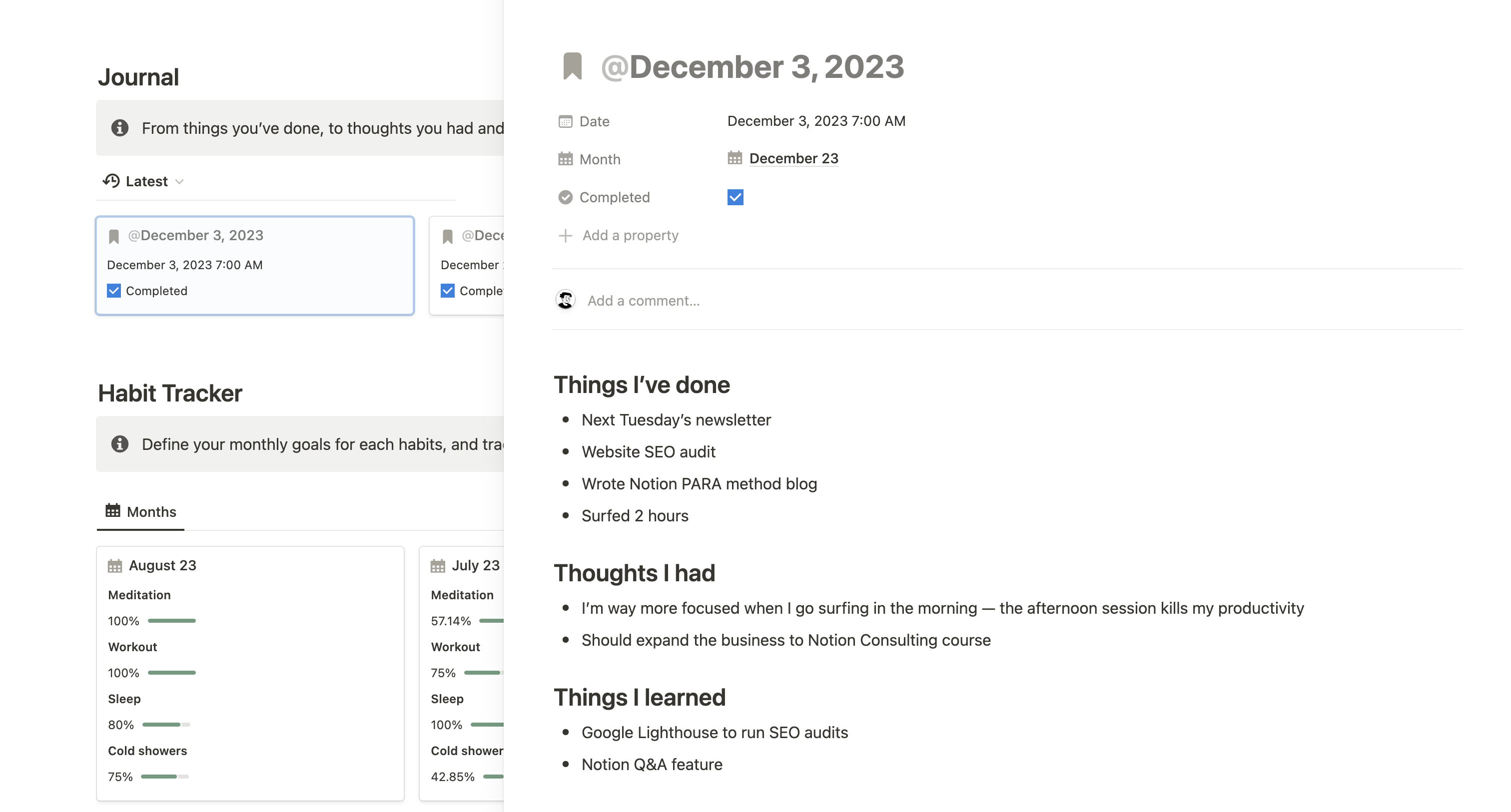
Task: Click the plus icon for Add a property
Action: (565, 236)
